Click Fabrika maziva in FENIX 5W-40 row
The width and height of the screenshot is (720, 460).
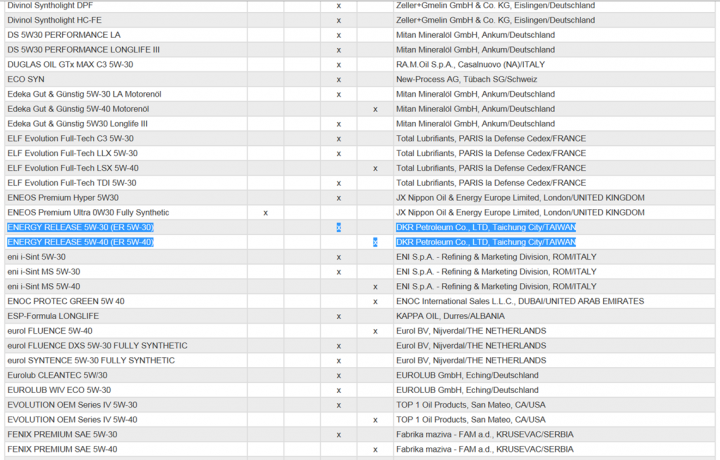[485, 449]
